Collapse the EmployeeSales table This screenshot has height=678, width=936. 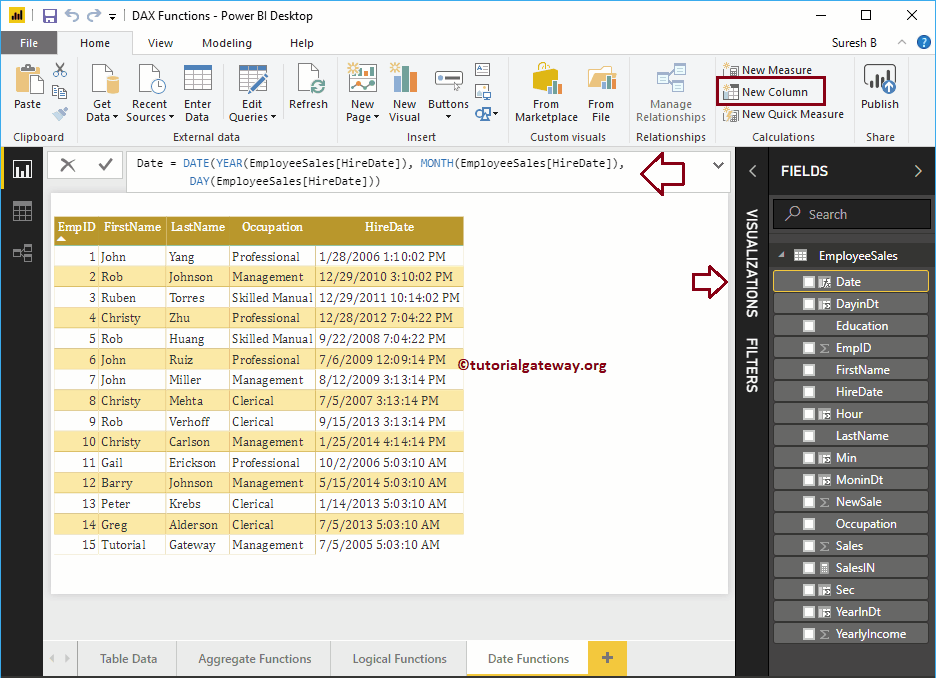[x=780, y=255]
